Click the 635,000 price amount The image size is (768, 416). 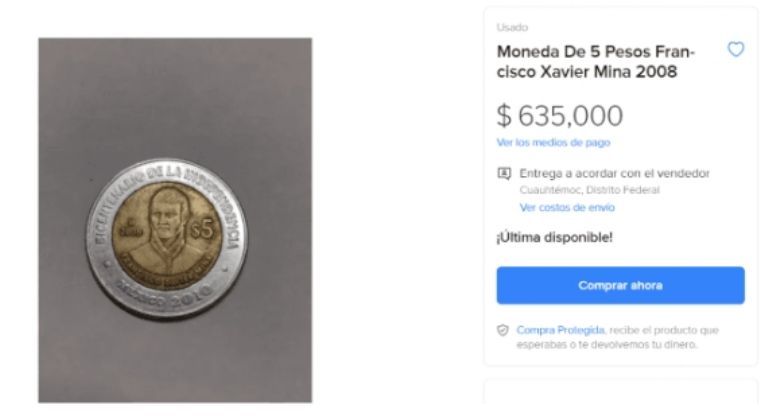pos(571,116)
